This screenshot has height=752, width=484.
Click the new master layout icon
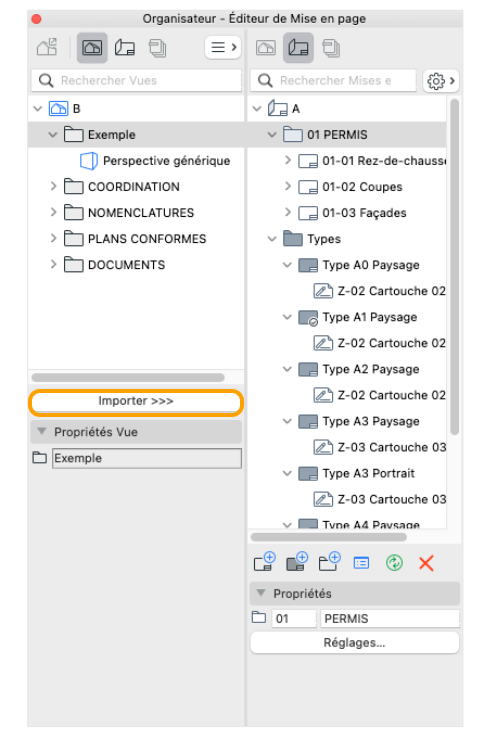[297, 562]
